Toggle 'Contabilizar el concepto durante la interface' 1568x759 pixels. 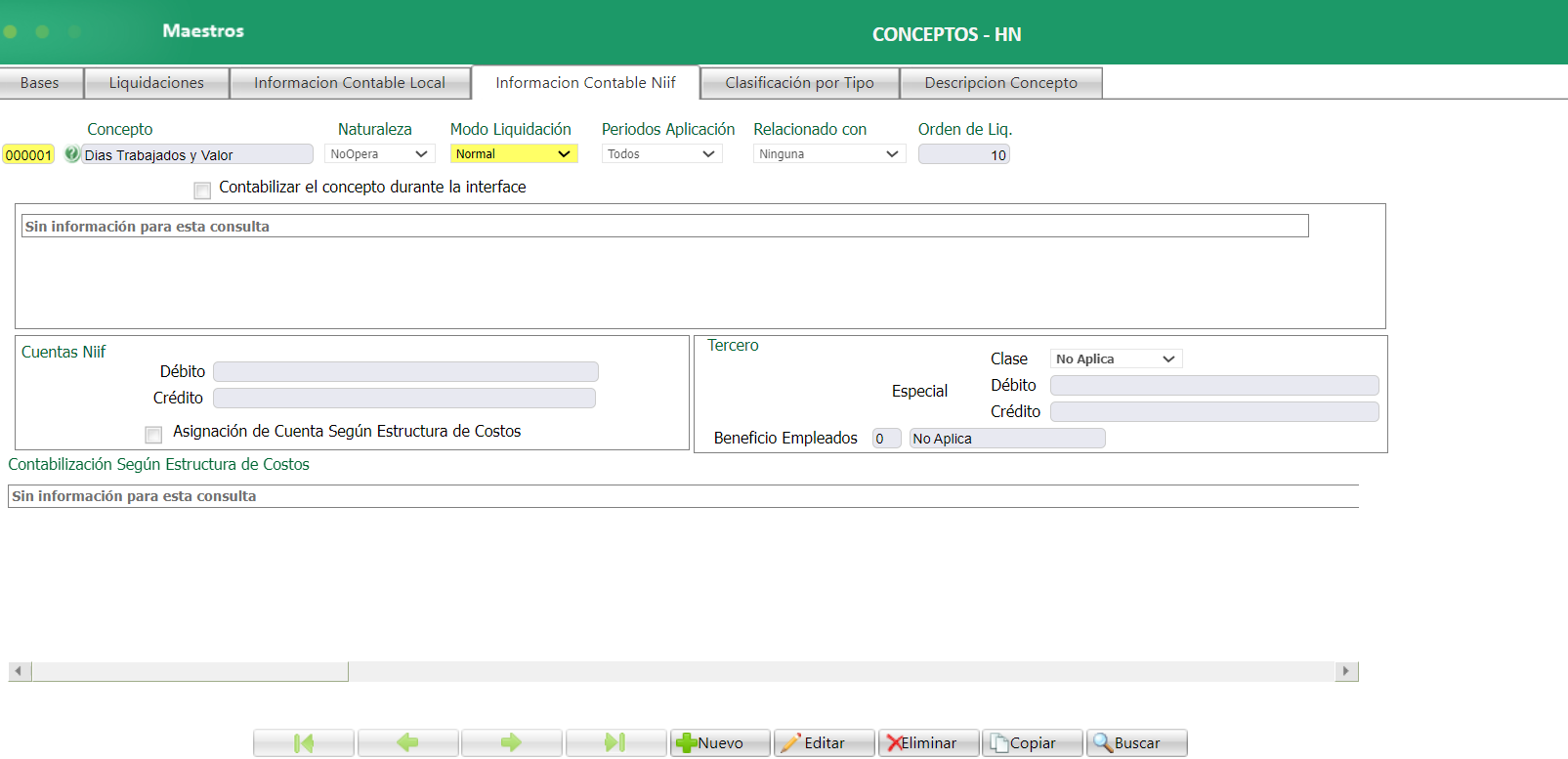click(x=202, y=190)
